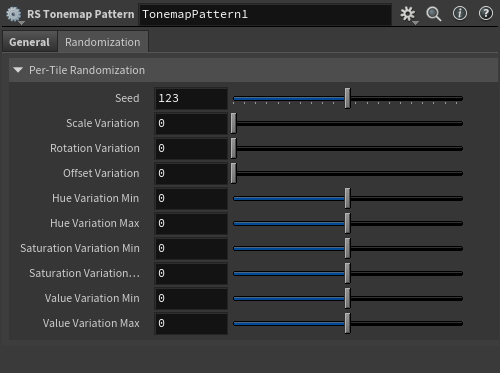Click the Value Variation Max input field

191,323
